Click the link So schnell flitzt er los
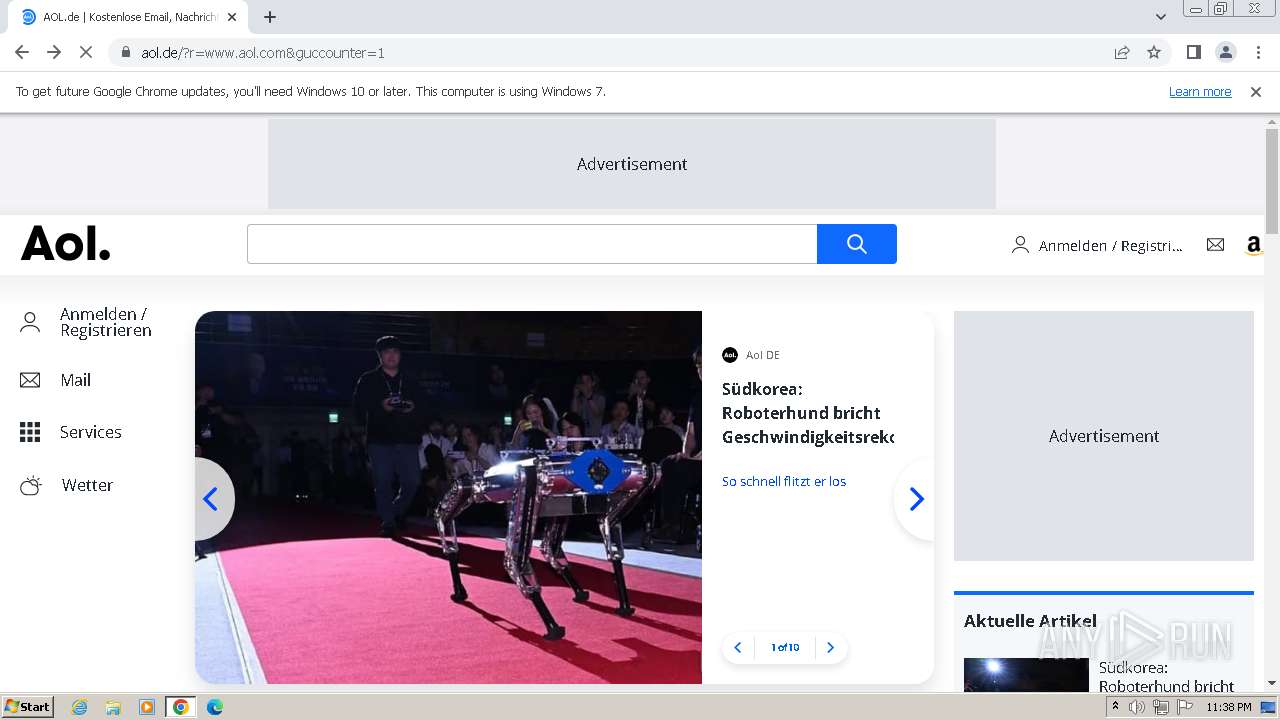This screenshot has width=1280, height=720. (x=784, y=481)
